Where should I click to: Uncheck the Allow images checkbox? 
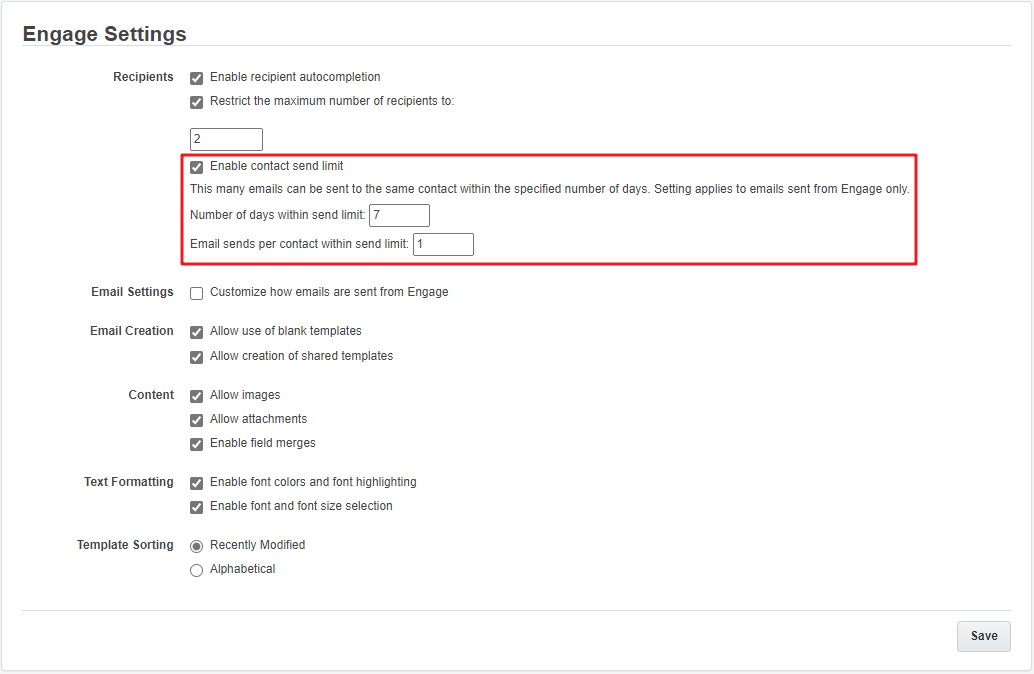pos(197,396)
